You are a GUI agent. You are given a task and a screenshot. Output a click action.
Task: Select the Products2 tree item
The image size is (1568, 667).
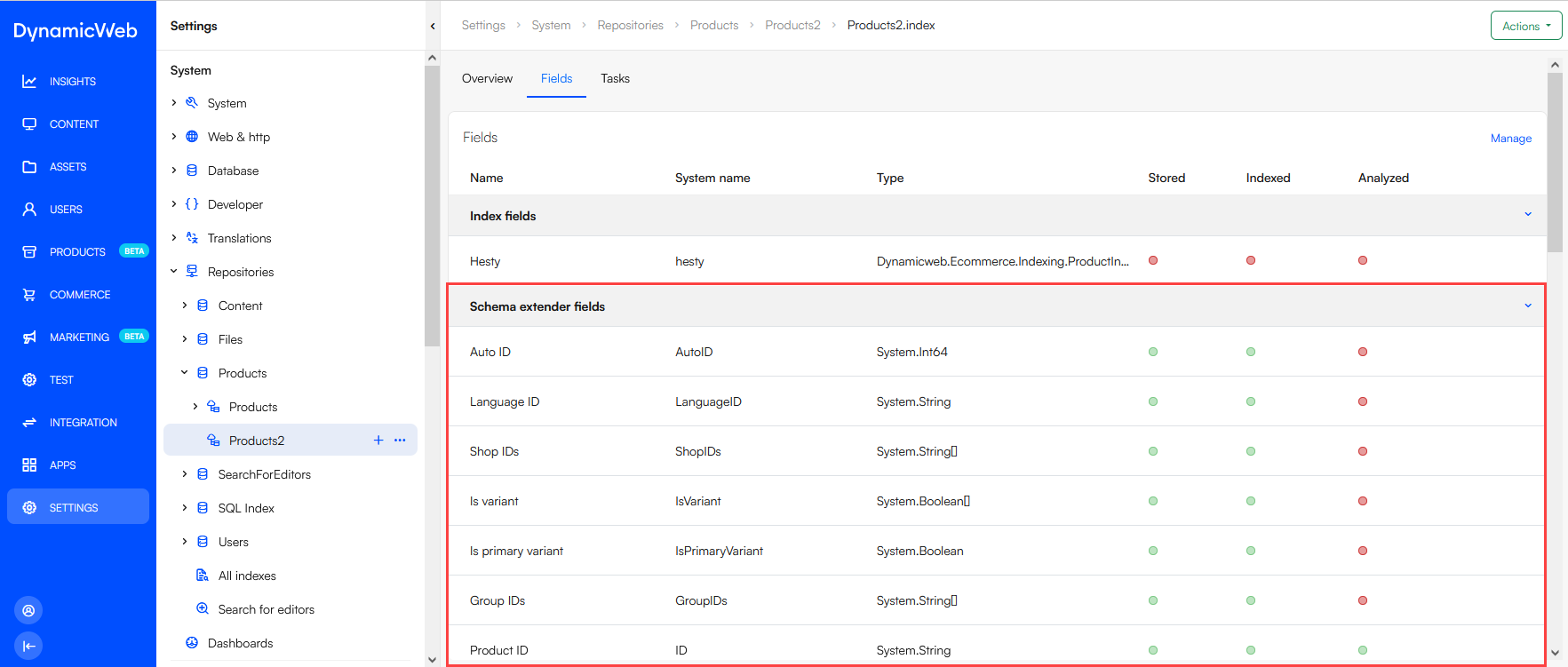290,441
